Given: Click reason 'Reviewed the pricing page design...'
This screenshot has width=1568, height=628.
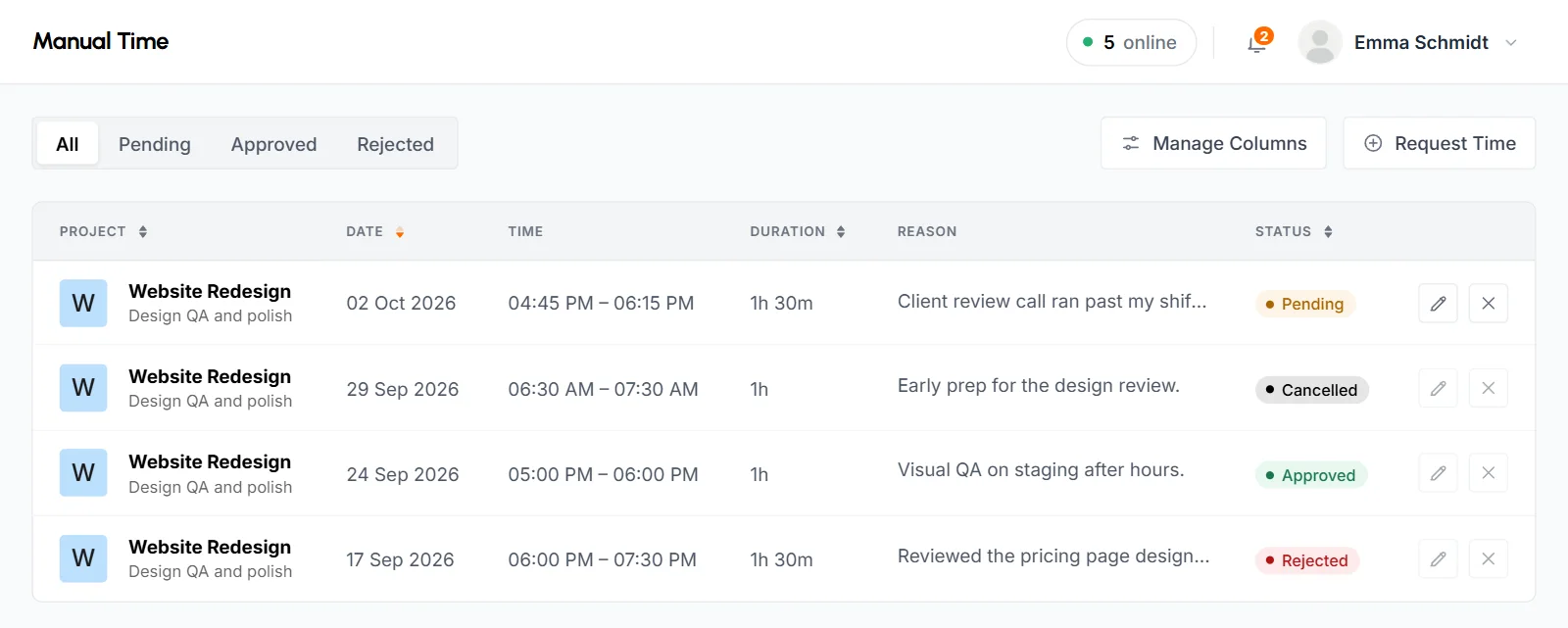Looking at the screenshot, I should (x=1053, y=556).
